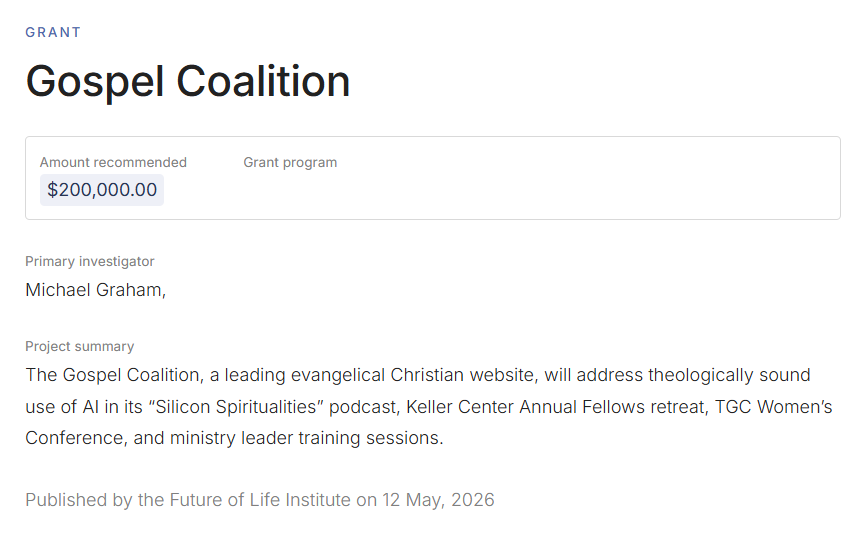Click the Grant program label
The height and width of the screenshot is (534, 868).
290,162
